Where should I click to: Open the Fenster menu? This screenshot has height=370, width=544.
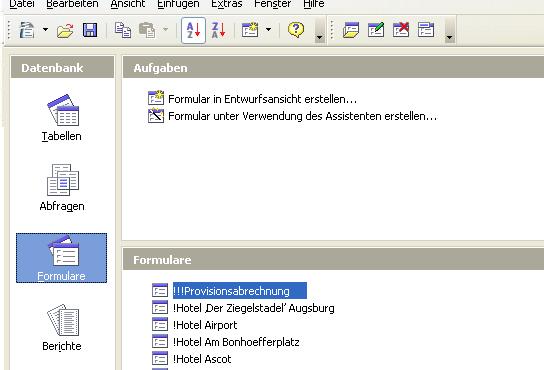pyautogui.click(x=272, y=4)
